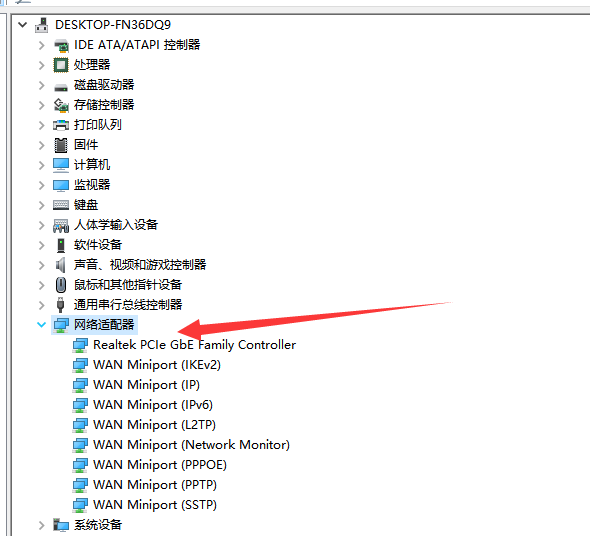Expand the 计算机 node
This screenshot has height=536, width=590.
[x=41, y=165]
